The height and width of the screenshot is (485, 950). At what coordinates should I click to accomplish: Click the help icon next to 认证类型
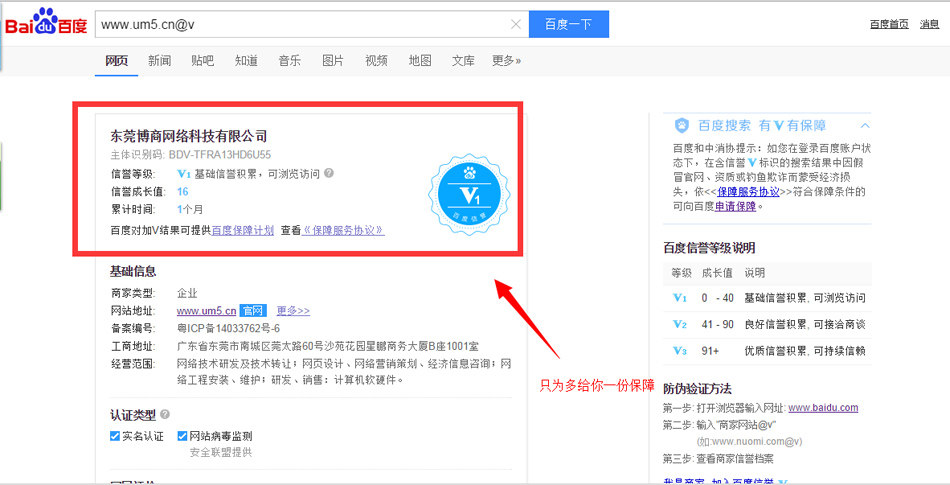[x=165, y=414]
